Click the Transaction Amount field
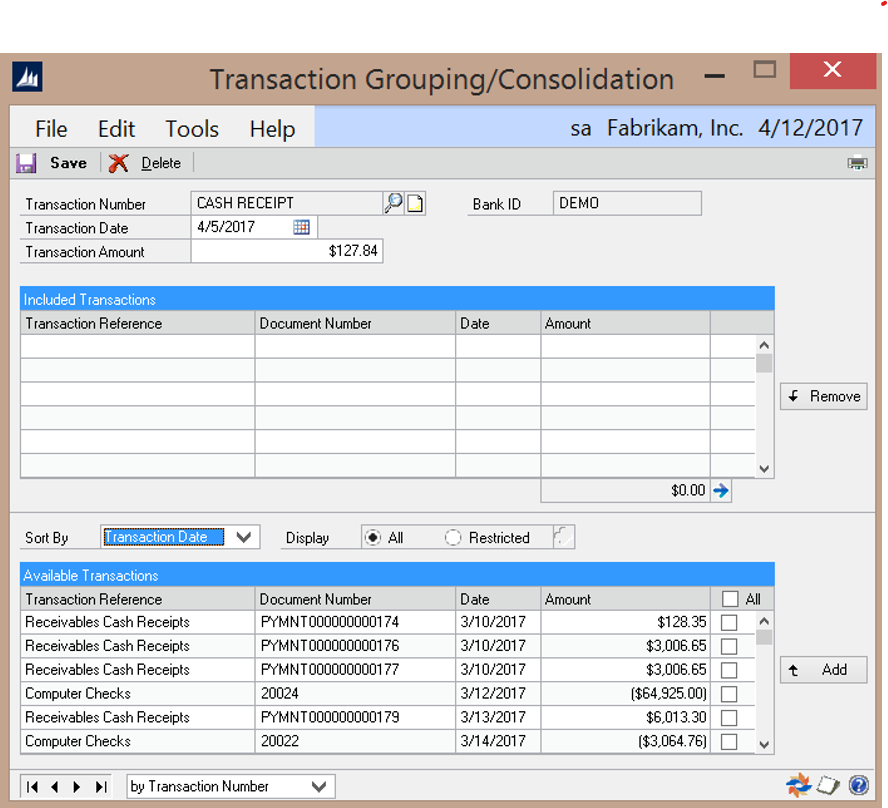Image resolution: width=888 pixels, height=808 pixels. point(286,252)
